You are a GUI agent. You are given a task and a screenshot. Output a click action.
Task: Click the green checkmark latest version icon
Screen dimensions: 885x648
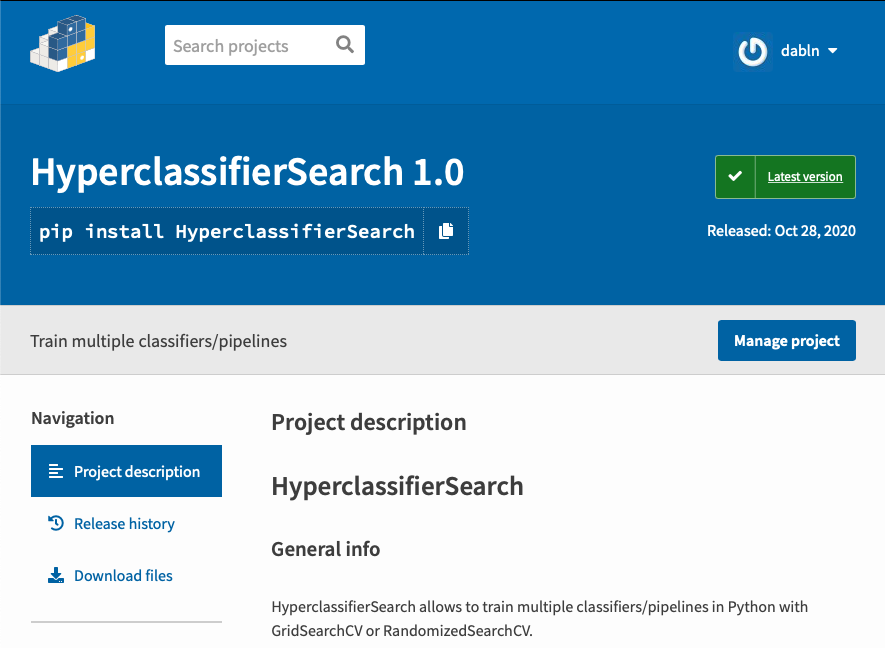coord(735,177)
